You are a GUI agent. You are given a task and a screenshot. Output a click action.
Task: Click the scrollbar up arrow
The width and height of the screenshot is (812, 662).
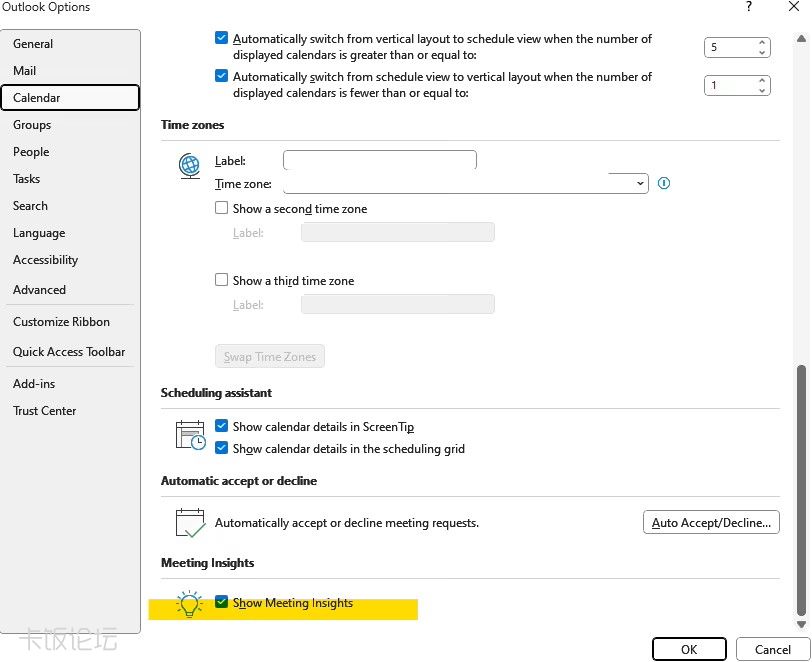coord(801,38)
